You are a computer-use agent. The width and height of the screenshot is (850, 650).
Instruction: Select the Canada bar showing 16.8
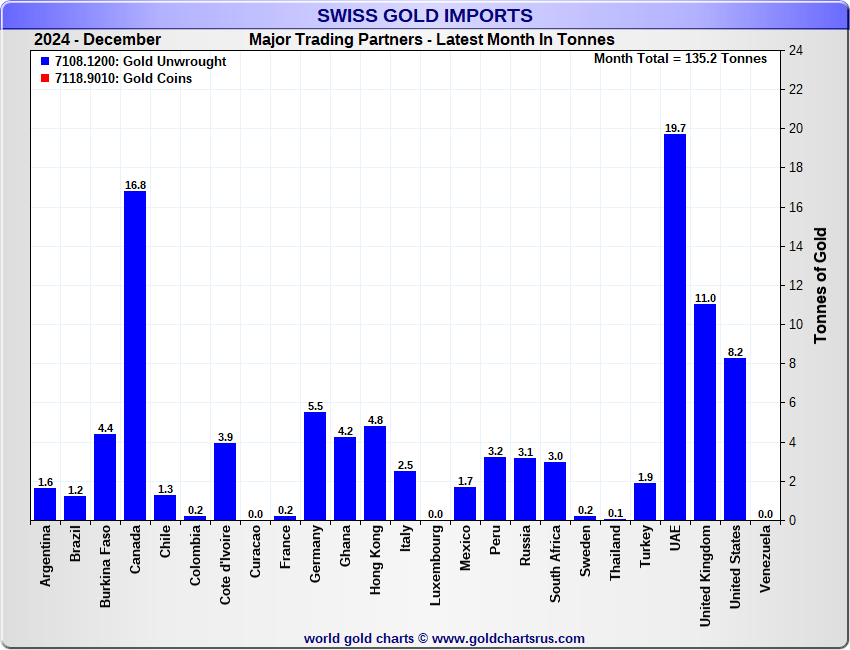(135, 355)
